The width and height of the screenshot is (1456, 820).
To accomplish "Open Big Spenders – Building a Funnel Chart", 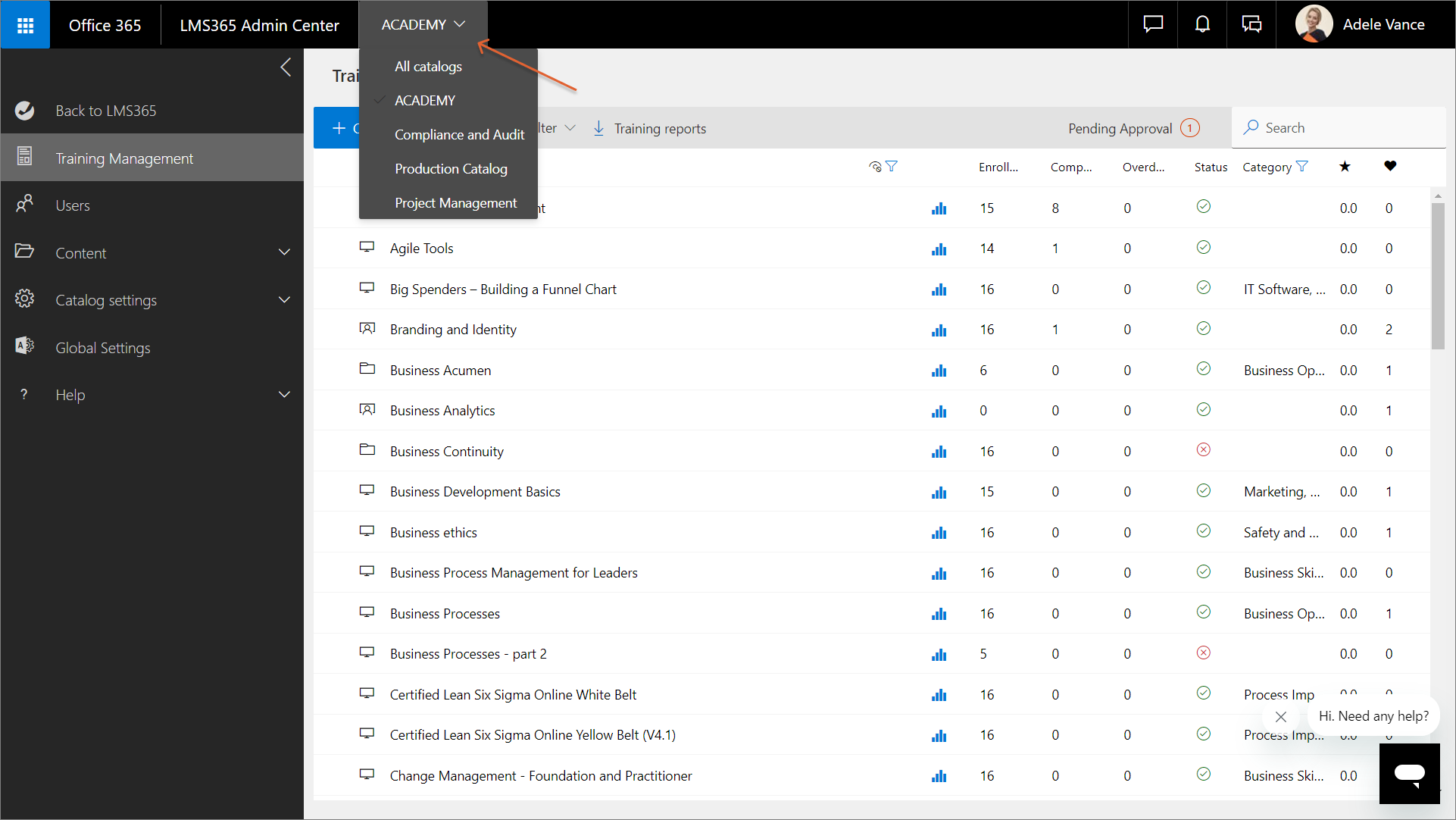I will (x=503, y=290).
